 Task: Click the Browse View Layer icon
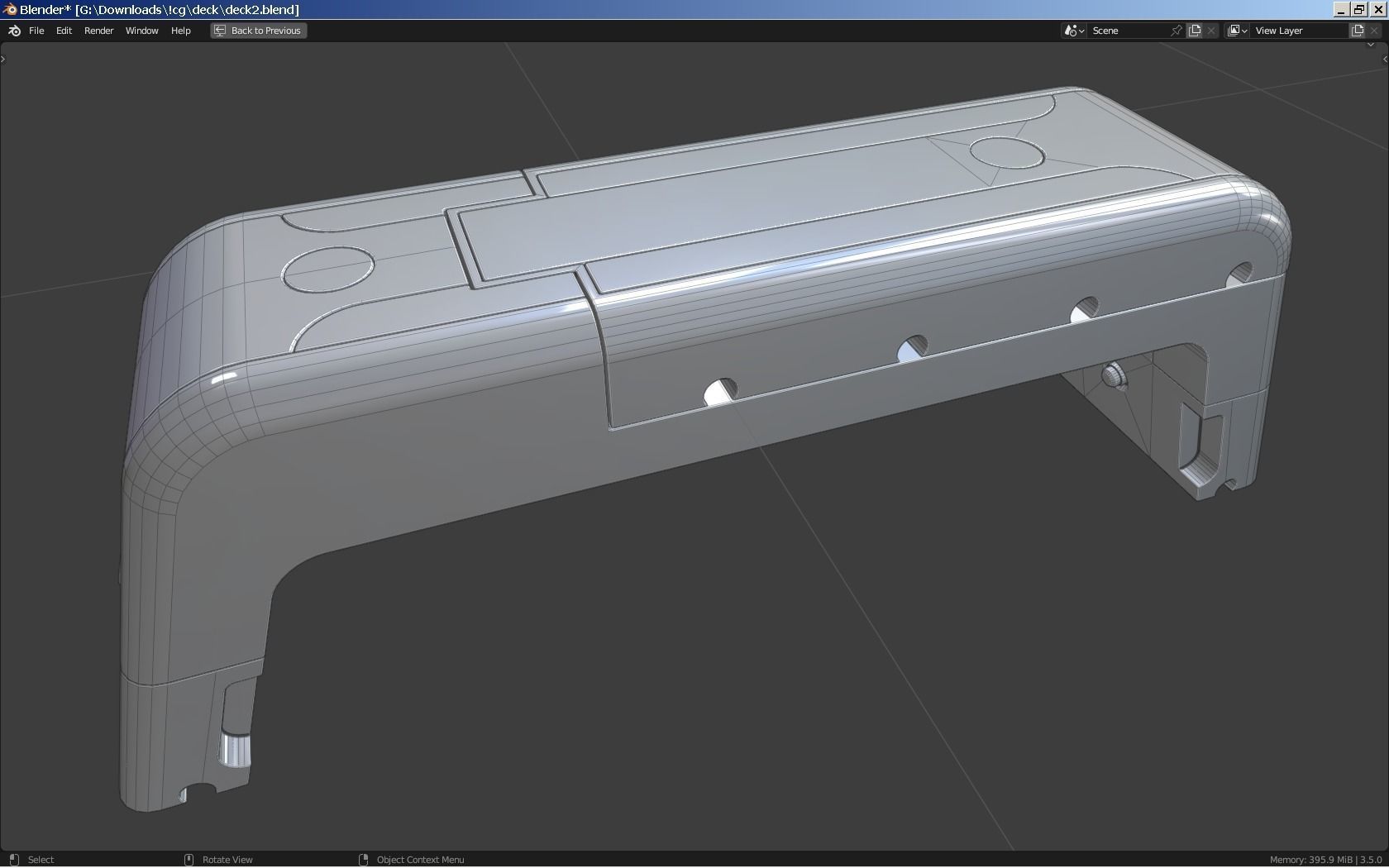[1235, 31]
